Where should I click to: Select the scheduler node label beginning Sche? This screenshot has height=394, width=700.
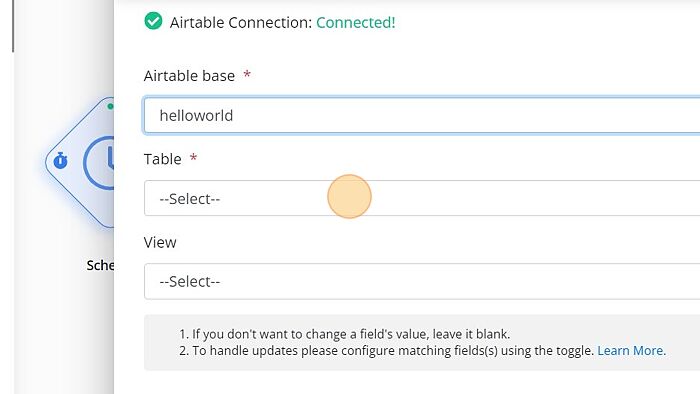[100, 265]
